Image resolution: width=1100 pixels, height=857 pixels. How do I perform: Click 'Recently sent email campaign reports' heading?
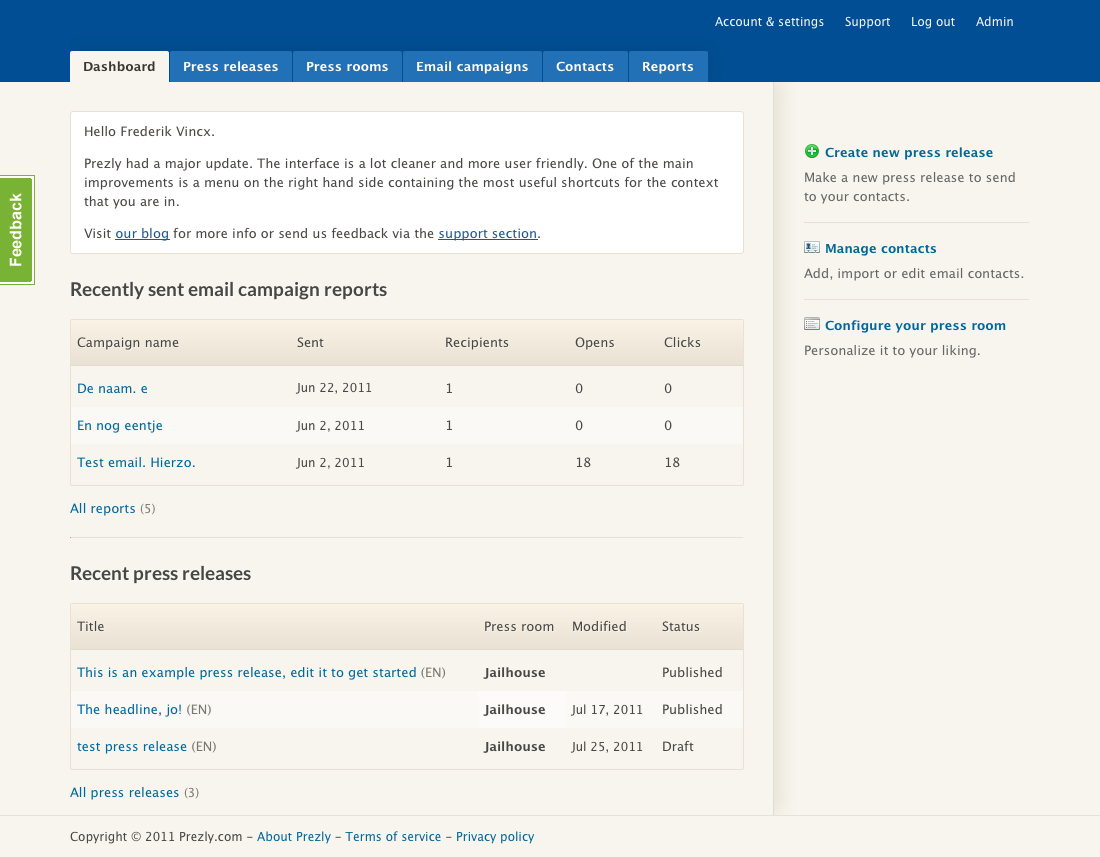(229, 290)
